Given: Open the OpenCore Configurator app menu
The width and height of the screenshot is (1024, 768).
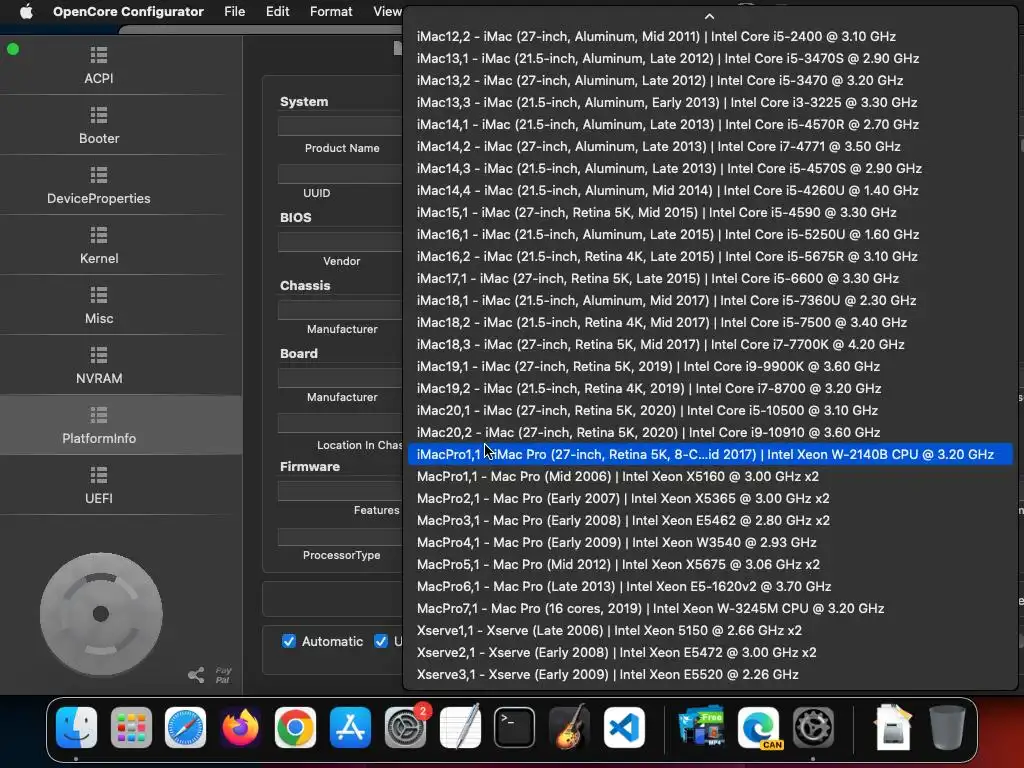Looking at the screenshot, I should pos(128,11).
